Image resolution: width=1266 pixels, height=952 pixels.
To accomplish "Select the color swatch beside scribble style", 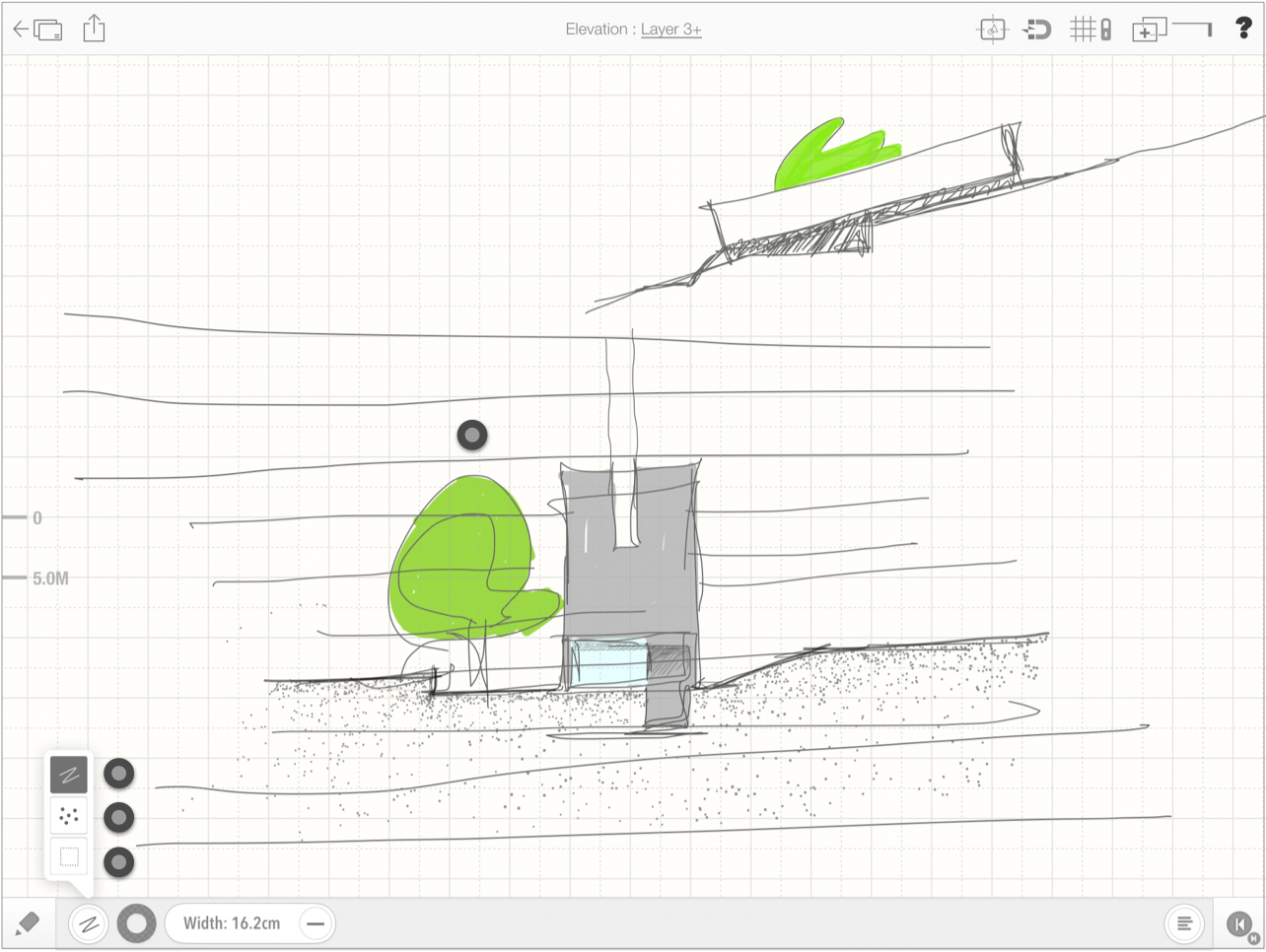I will pyautogui.click(x=119, y=774).
